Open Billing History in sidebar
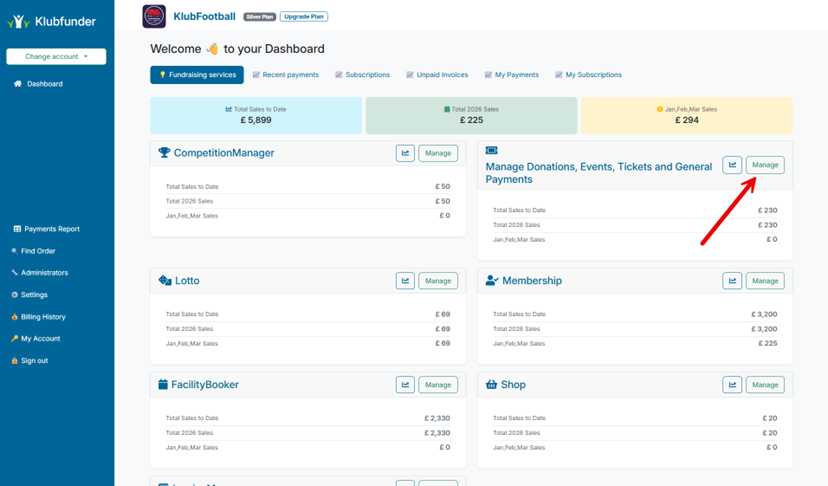 coord(43,317)
